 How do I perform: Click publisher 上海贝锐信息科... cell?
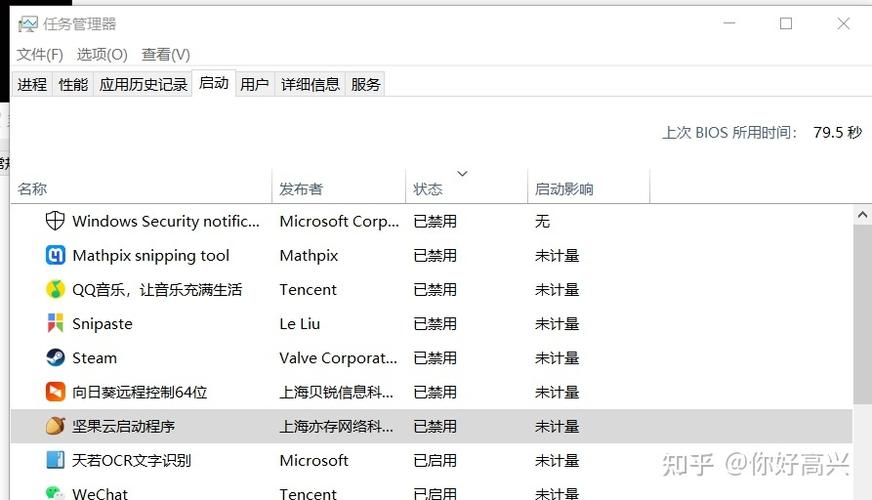pyautogui.click(x=336, y=392)
